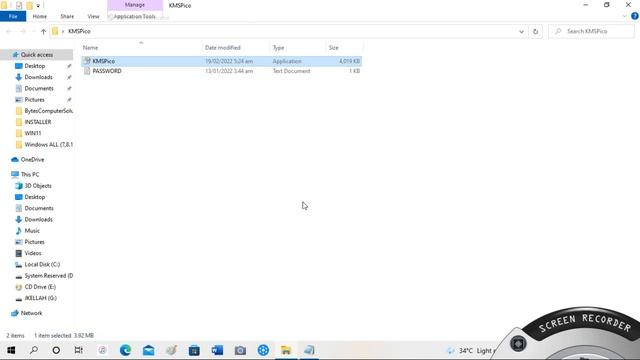The height and width of the screenshot is (360, 640).
Task: Sort files by Size column
Action: (x=344, y=48)
